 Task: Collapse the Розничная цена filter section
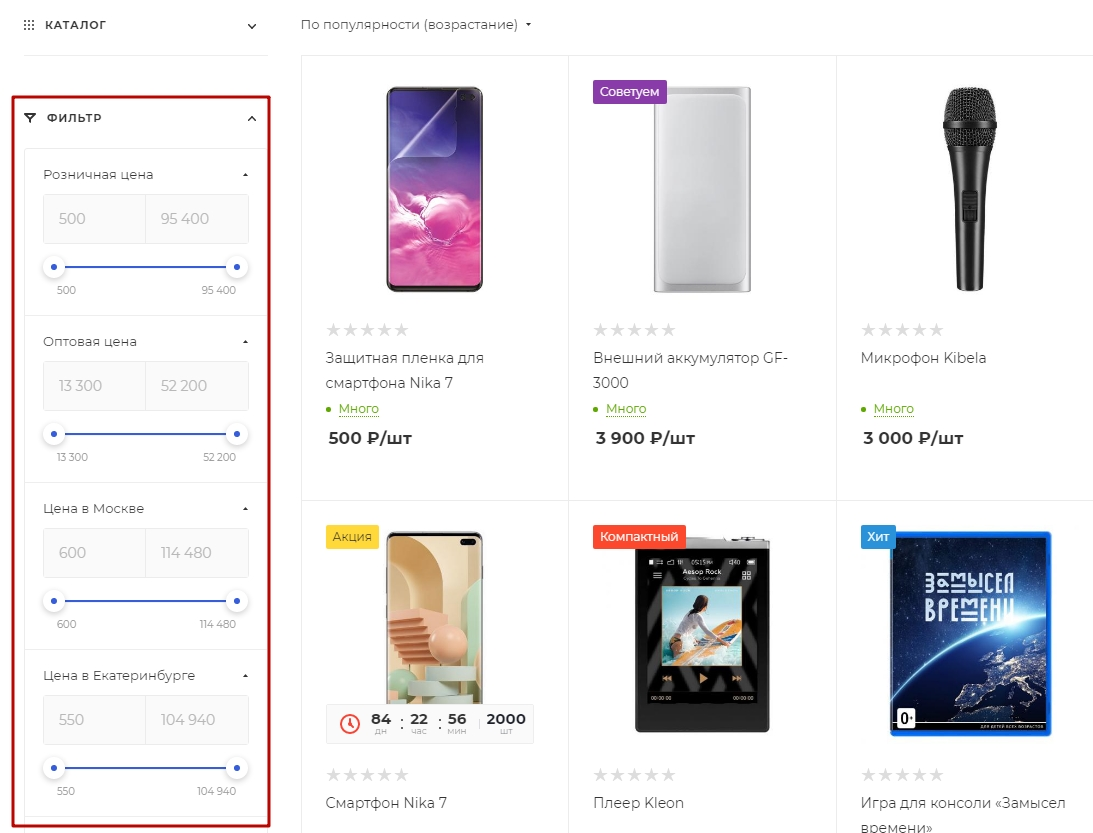click(245, 175)
